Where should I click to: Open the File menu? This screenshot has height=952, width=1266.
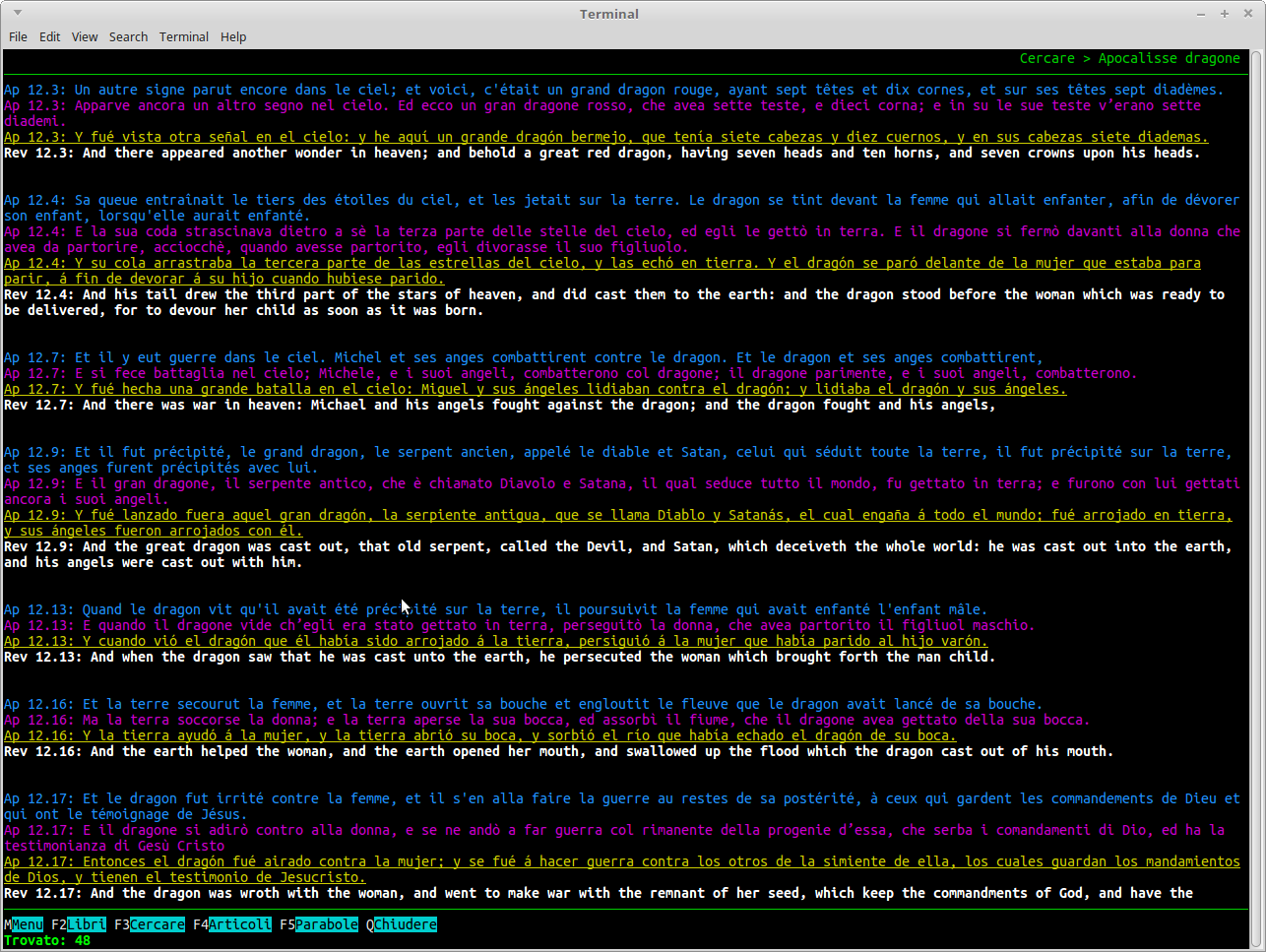coord(18,36)
